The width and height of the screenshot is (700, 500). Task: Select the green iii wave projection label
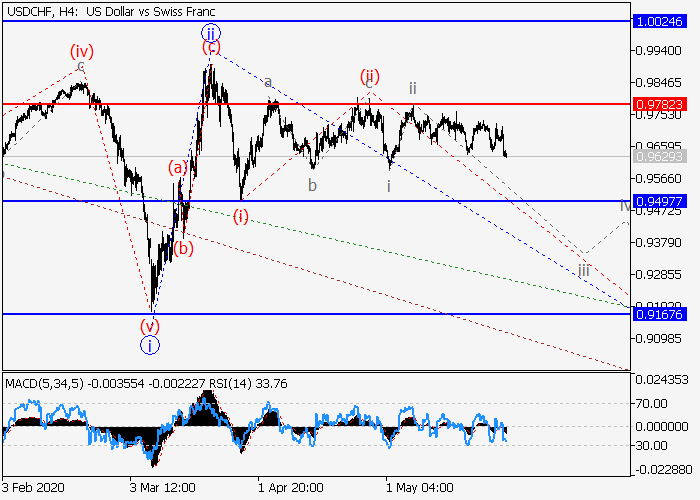(583, 270)
